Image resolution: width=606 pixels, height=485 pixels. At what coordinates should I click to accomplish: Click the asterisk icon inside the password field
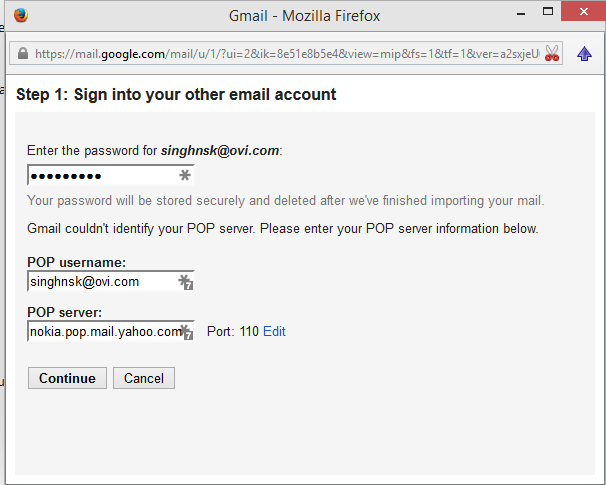click(185, 175)
